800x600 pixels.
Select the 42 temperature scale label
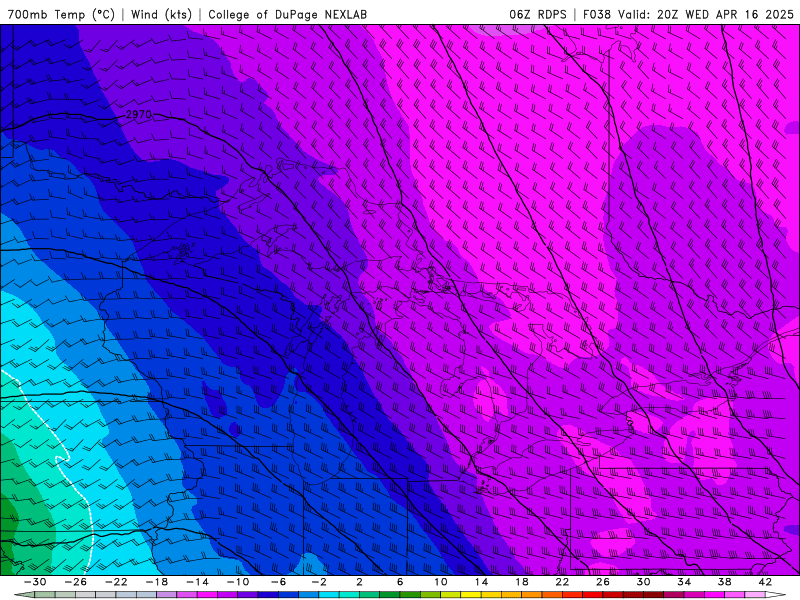click(765, 582)
